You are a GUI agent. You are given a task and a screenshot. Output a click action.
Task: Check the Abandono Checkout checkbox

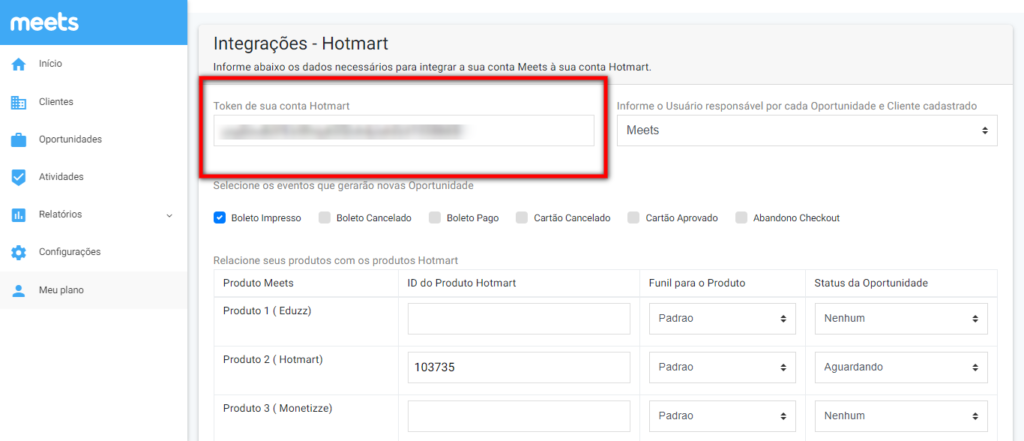[x=741, y=218]
